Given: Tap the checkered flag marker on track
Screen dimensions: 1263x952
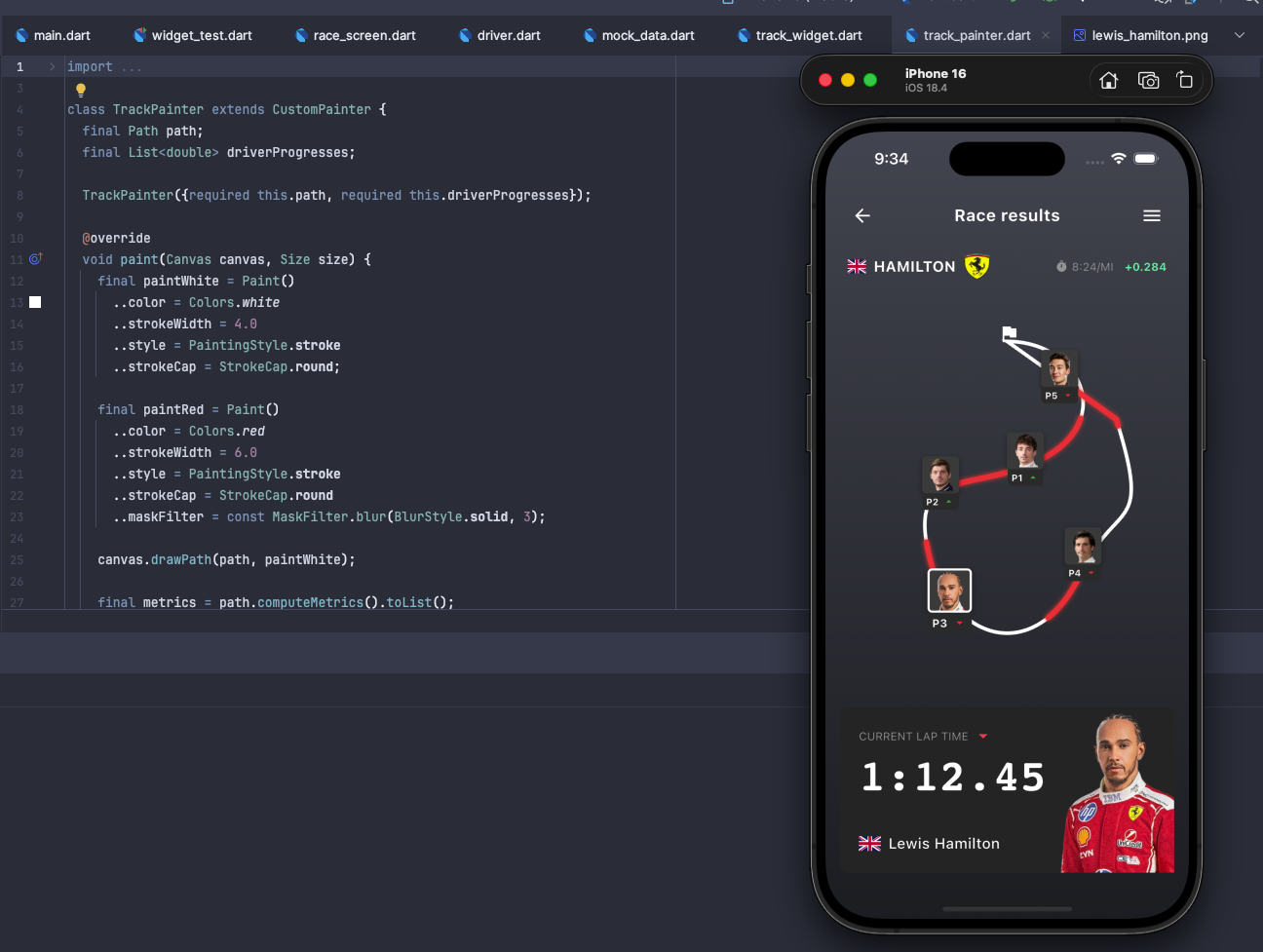Looking at the screenshot, I should pos(1010,334).
